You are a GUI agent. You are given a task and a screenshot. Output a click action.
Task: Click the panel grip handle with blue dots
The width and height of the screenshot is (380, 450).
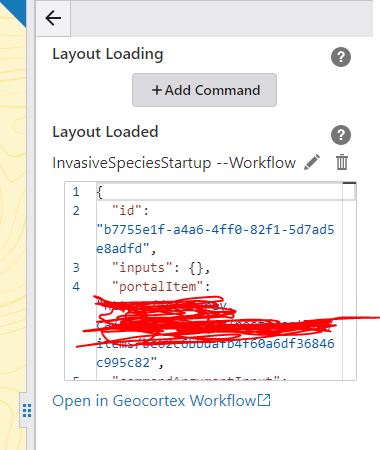(x=27, y=410)
